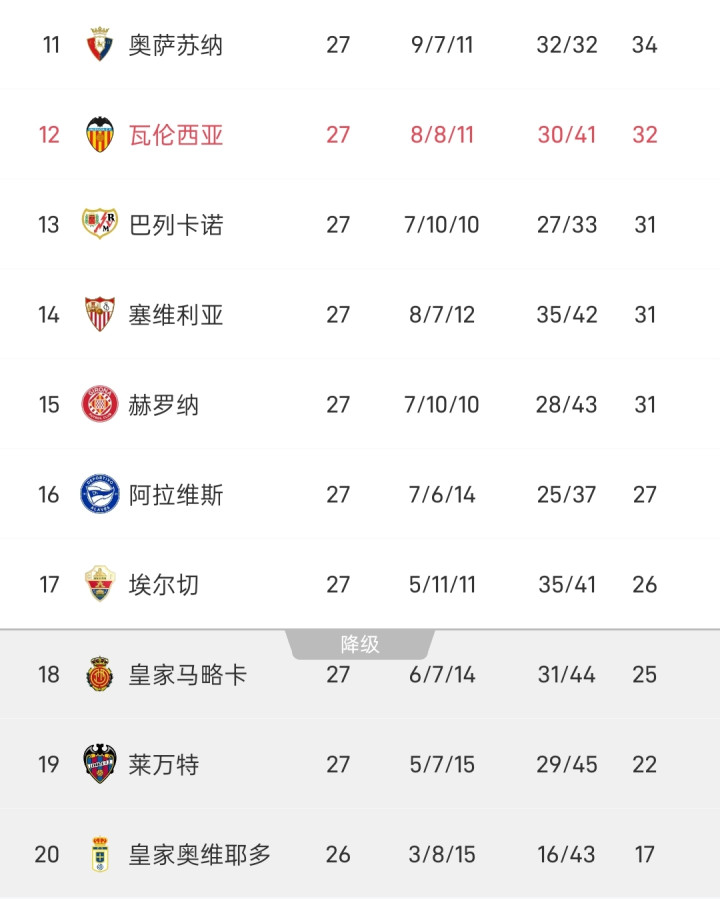Screen dimensions: 720x899
Task: Click the Mallorca club crest
Action: (x=100, y=674)
